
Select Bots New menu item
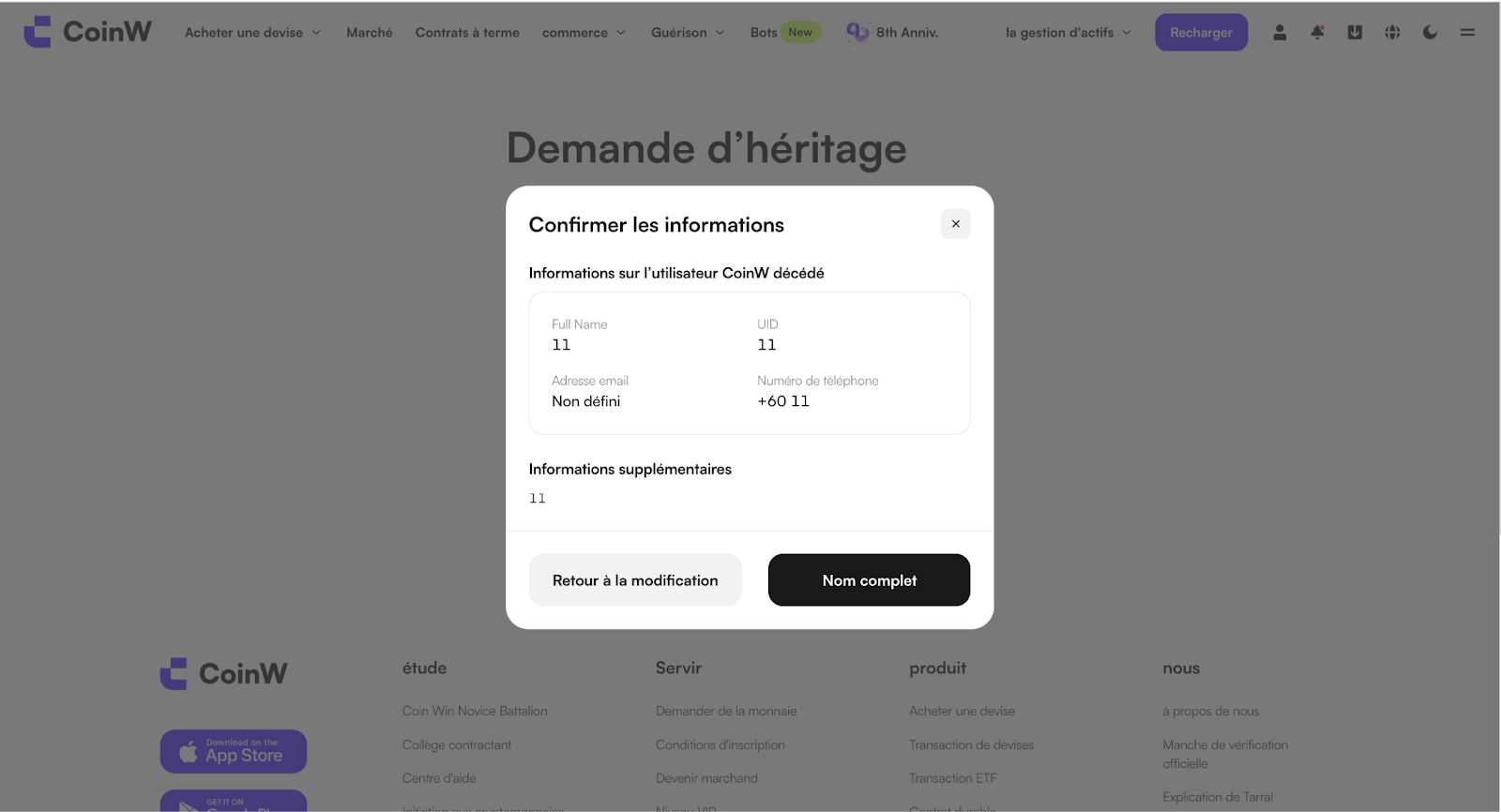pyautogui.click(x=785, y=32)
